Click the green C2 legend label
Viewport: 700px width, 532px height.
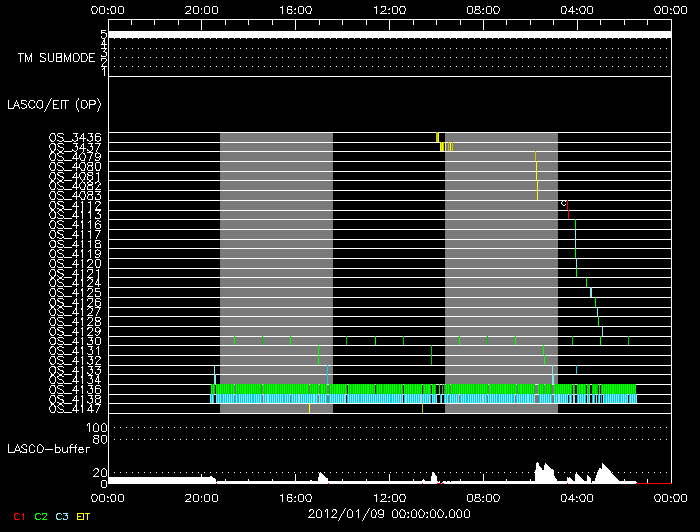41,516
